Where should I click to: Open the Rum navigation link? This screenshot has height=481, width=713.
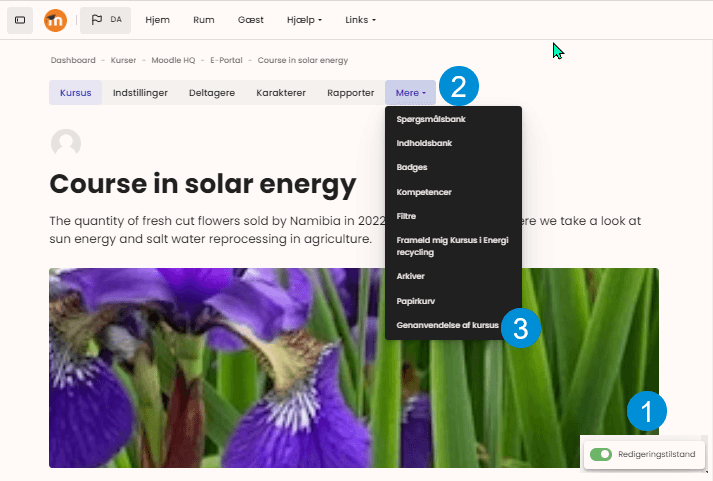coord(204,20)
